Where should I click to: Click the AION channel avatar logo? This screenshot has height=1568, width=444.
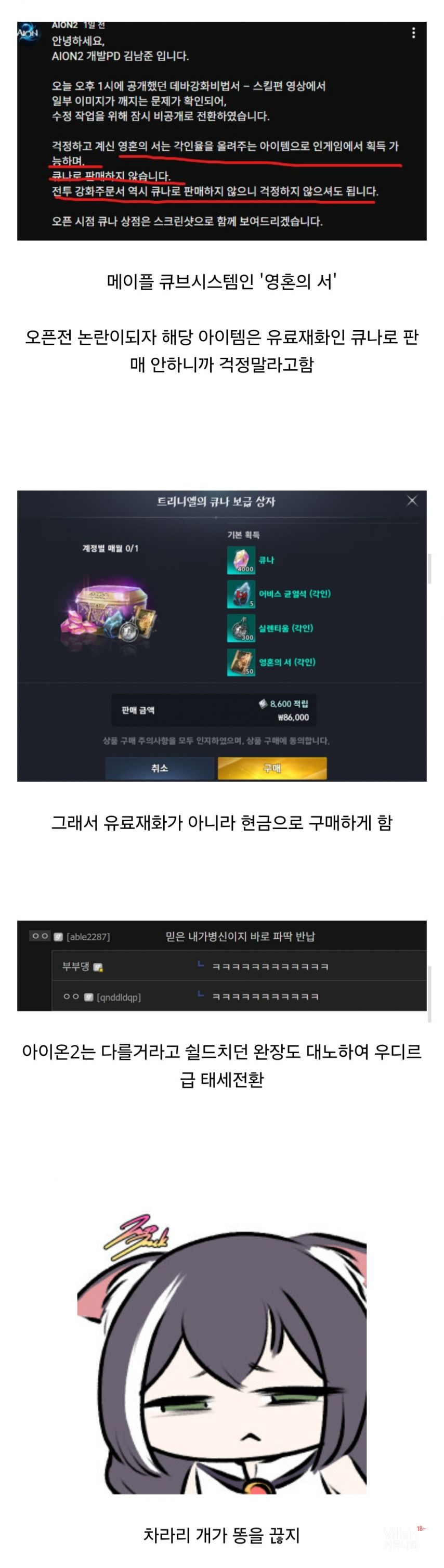pos(28,33)
